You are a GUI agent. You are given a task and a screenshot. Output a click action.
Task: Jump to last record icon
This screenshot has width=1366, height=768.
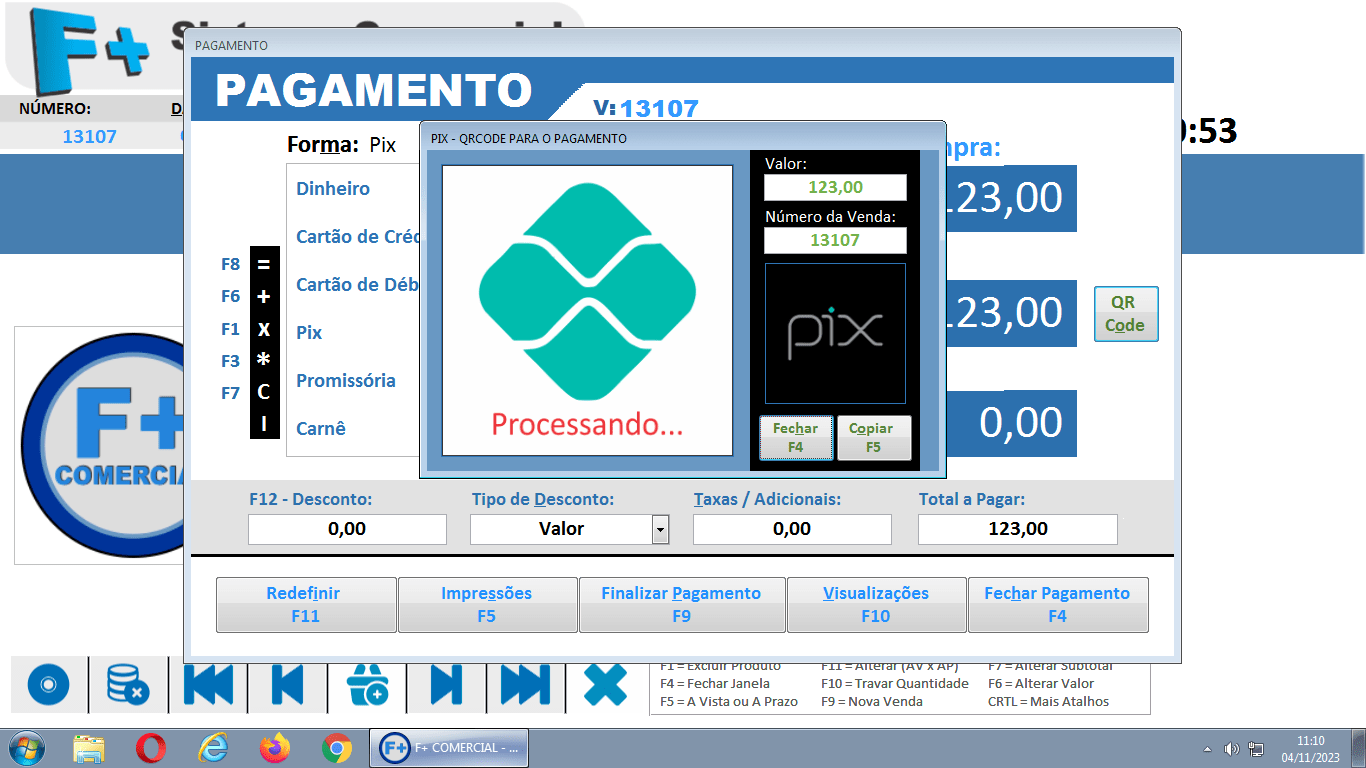point(526,686)
